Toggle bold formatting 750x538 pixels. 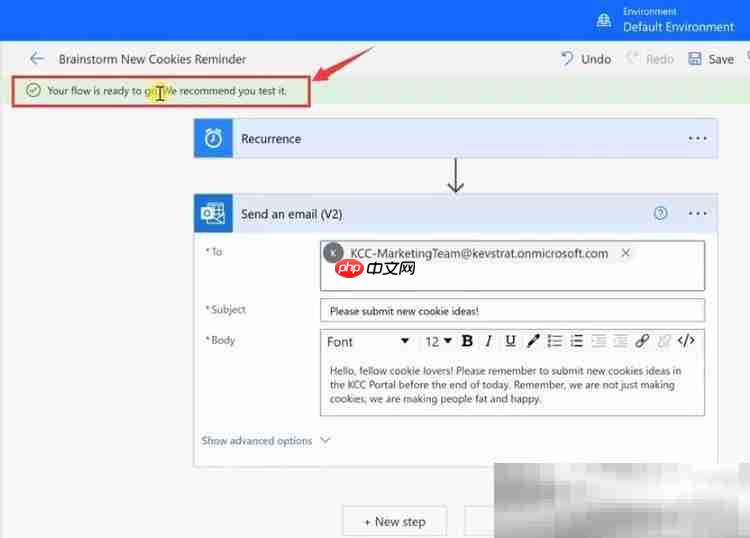(467, 341)
